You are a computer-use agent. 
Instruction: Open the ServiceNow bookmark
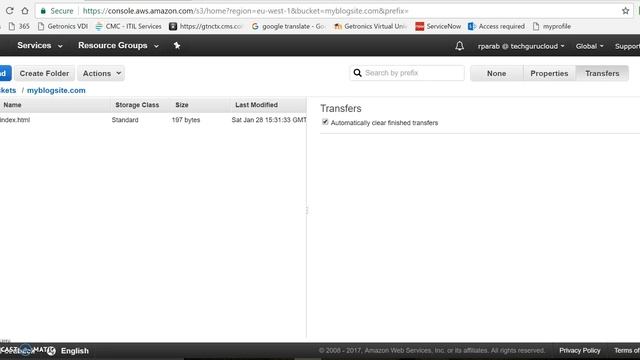coord(438,27)
